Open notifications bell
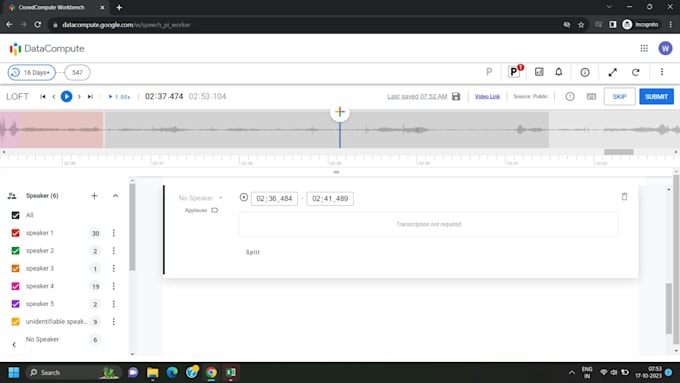 tap(559, 72)
